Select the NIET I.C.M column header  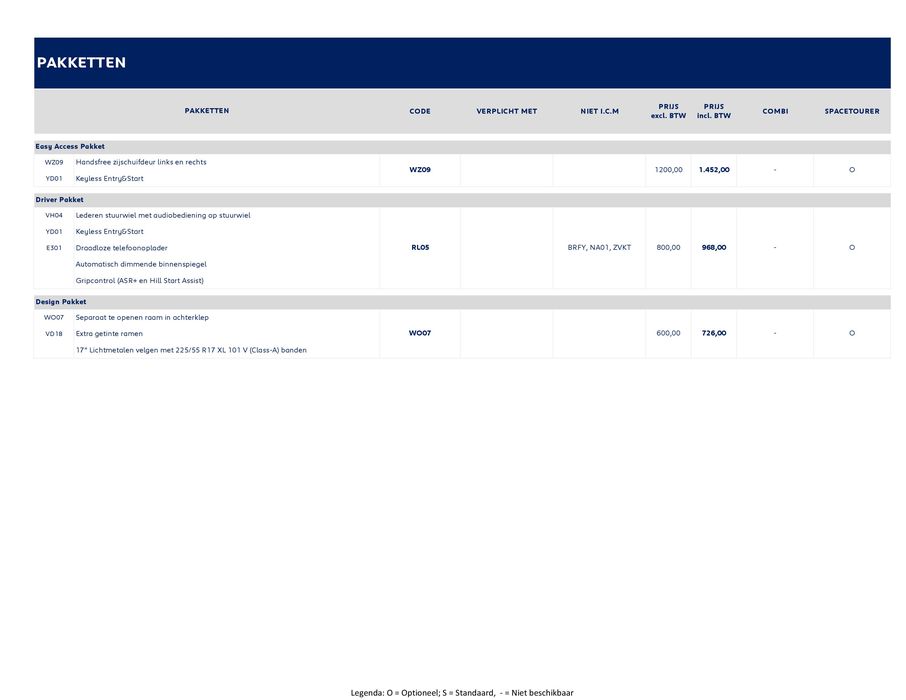click(x=599, y=111)
